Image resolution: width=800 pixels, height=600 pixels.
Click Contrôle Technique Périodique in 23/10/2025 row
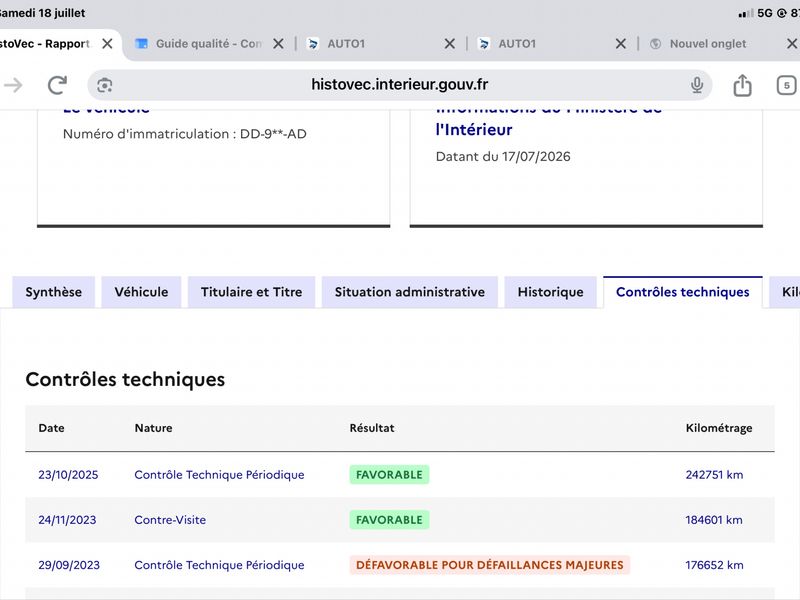pyautogui.click(x=219, y=475)
